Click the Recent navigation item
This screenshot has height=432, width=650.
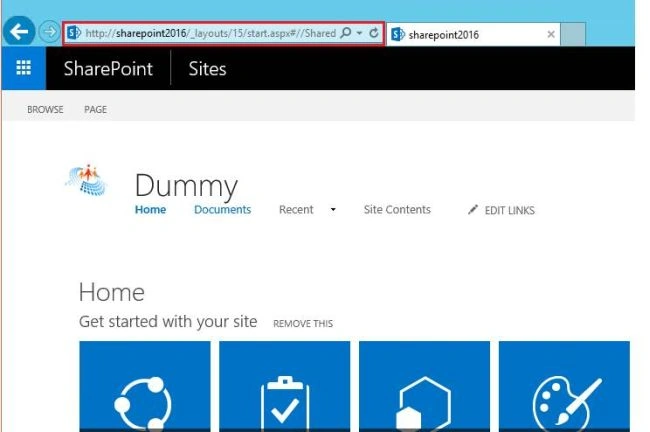(x=296, y=210)
